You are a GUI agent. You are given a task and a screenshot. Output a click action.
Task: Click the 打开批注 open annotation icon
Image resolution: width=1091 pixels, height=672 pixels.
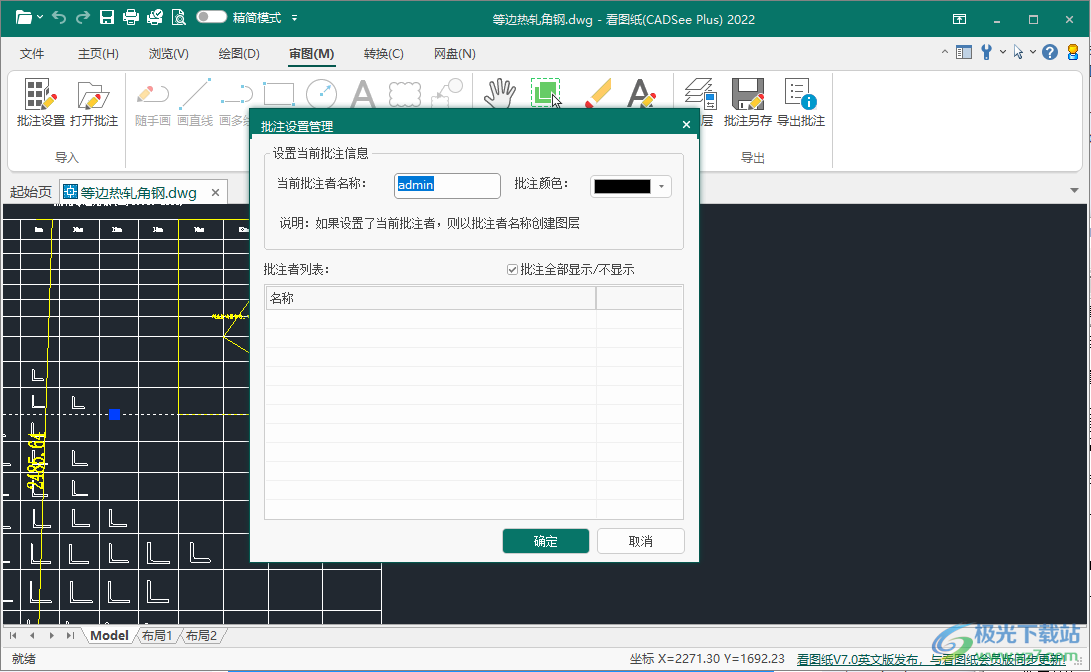coord(94,102)
